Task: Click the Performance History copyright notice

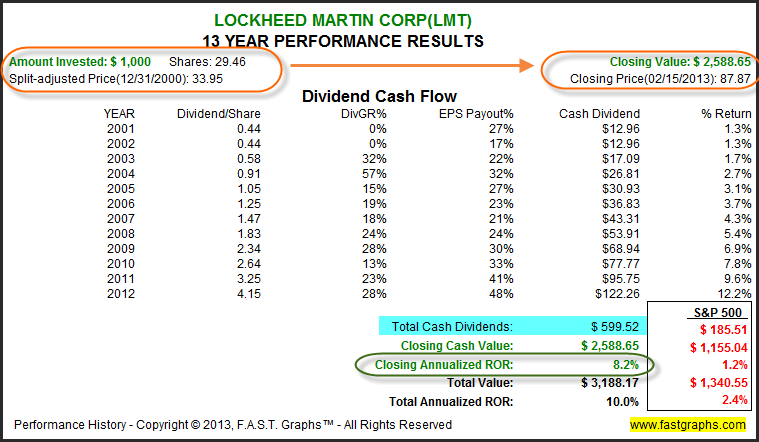Action: (233, 425)
